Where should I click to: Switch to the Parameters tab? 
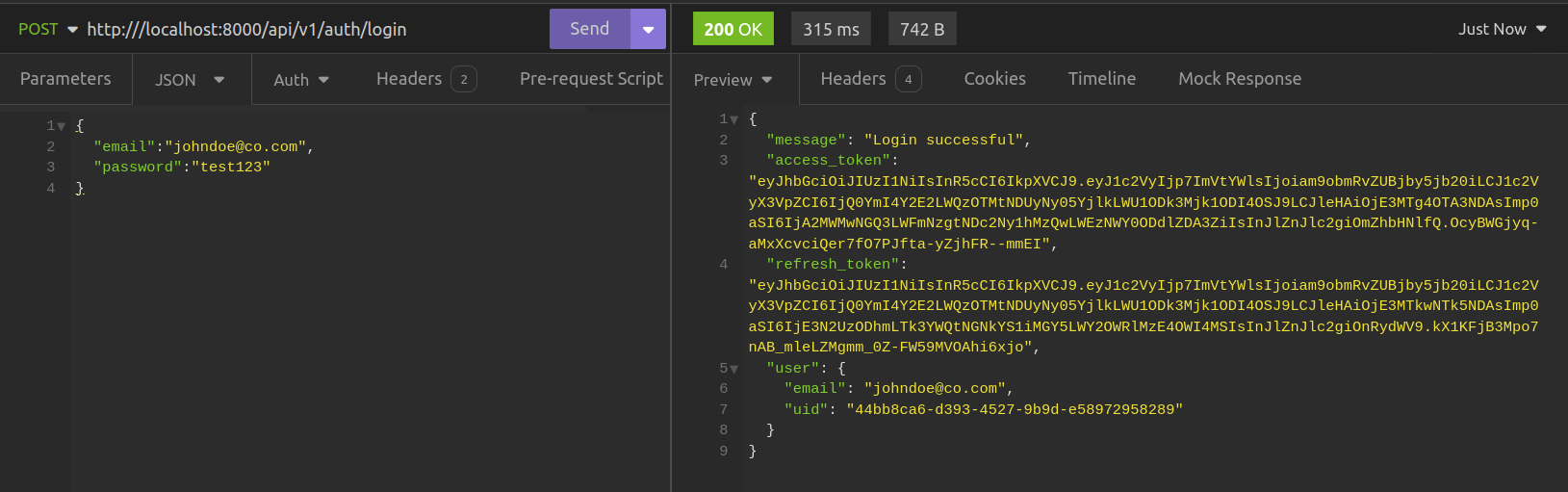click(65, 79)
